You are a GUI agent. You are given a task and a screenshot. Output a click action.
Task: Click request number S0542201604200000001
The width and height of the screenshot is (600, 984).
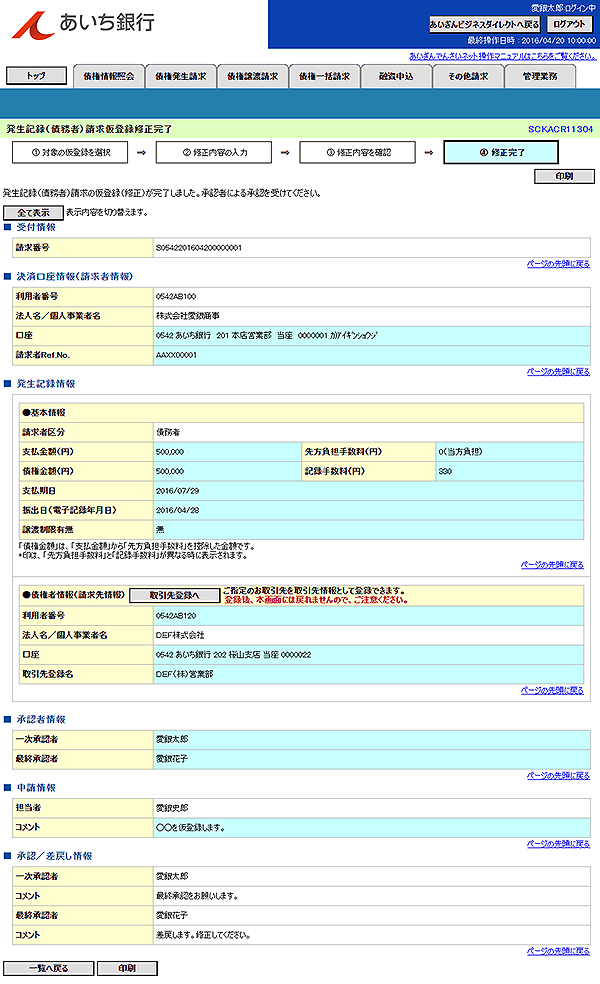pos(199,248)
